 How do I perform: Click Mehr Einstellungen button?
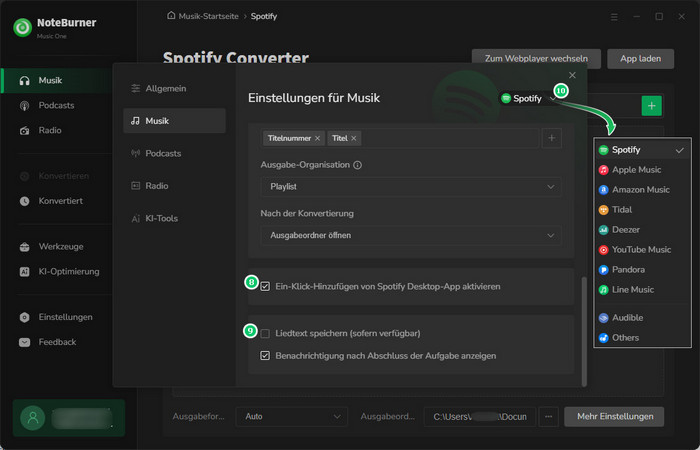(615, 417)
